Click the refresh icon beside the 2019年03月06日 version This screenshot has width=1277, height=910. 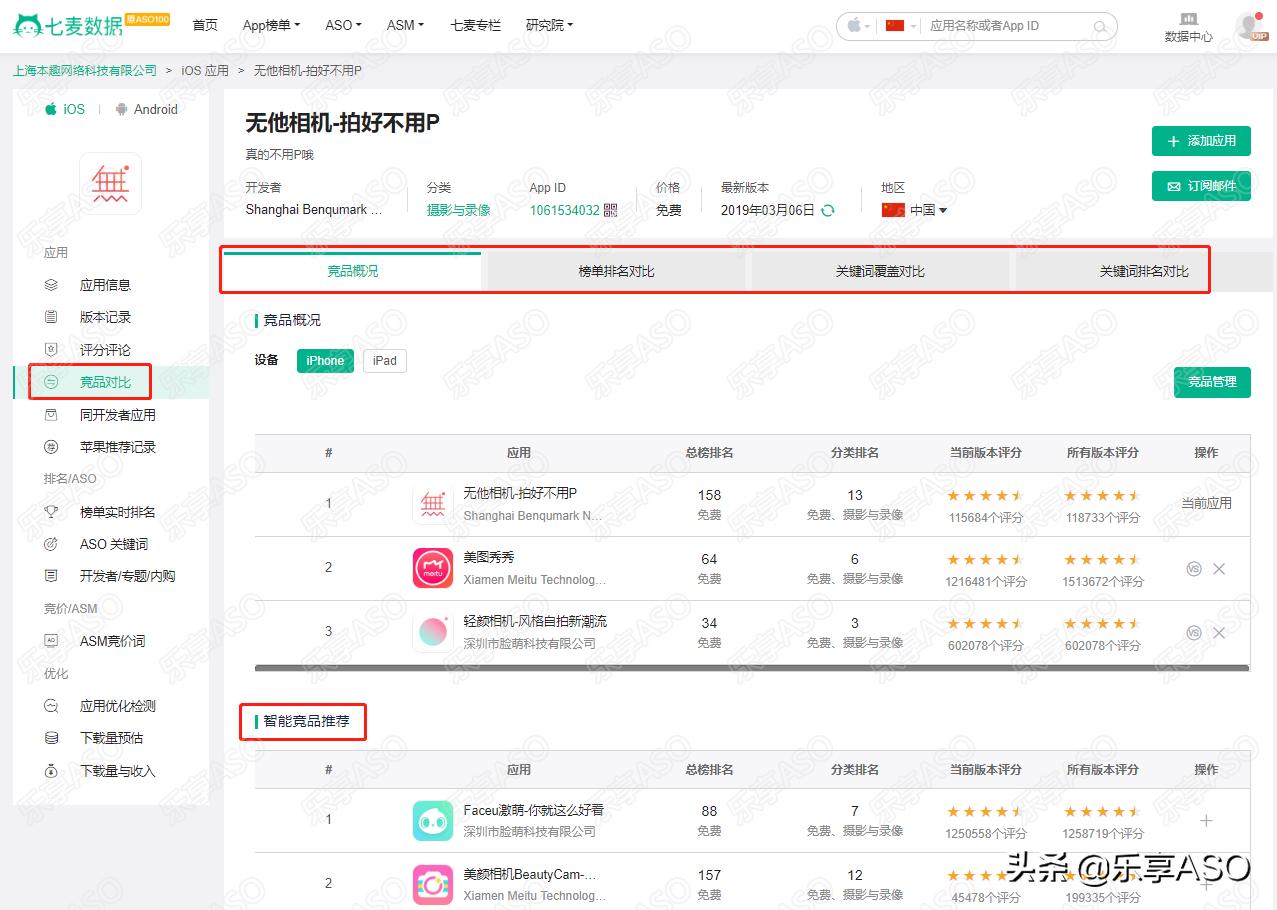(830, 211)
